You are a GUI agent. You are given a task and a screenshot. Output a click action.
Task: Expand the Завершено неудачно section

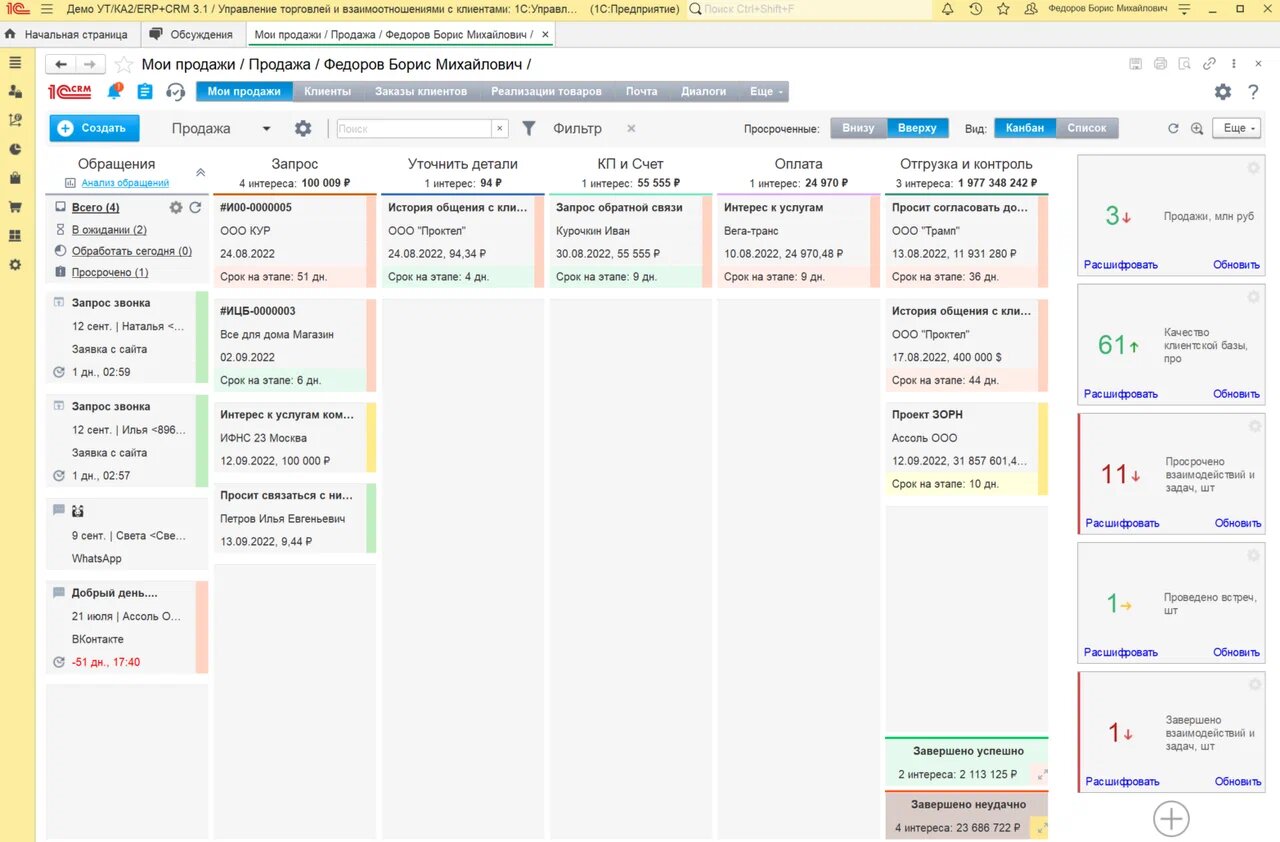click(1042, 828)
